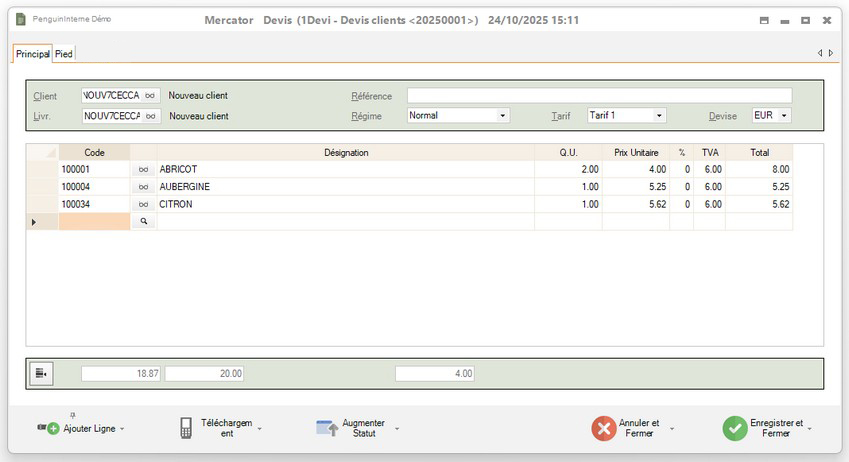Open the Livr. lookup glasses icon

(x=151, y=116)
